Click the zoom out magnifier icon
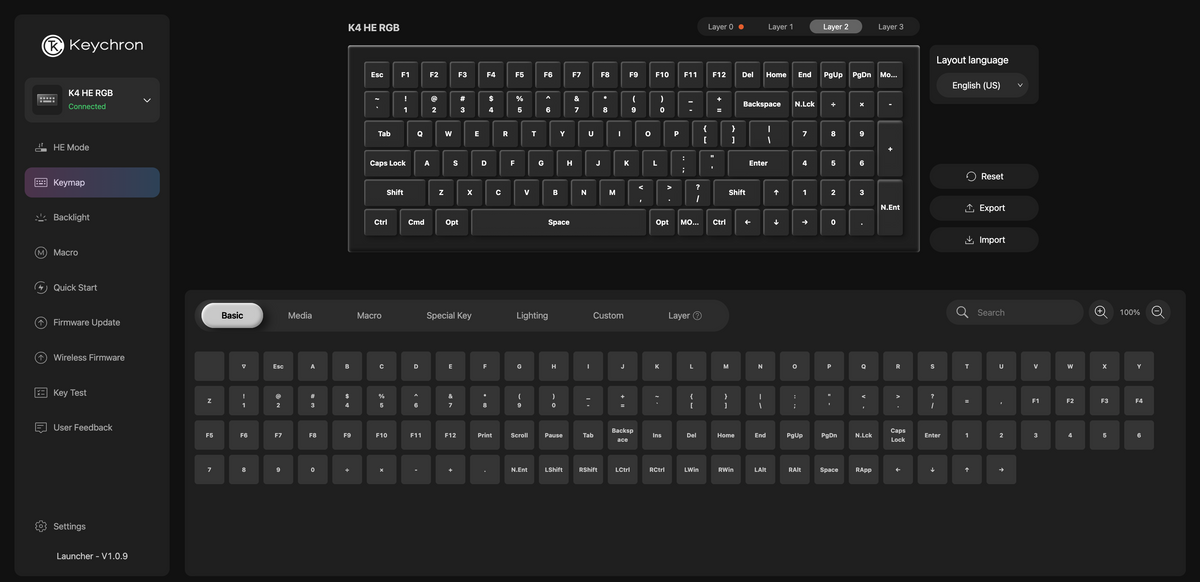 pos(1158,312)
